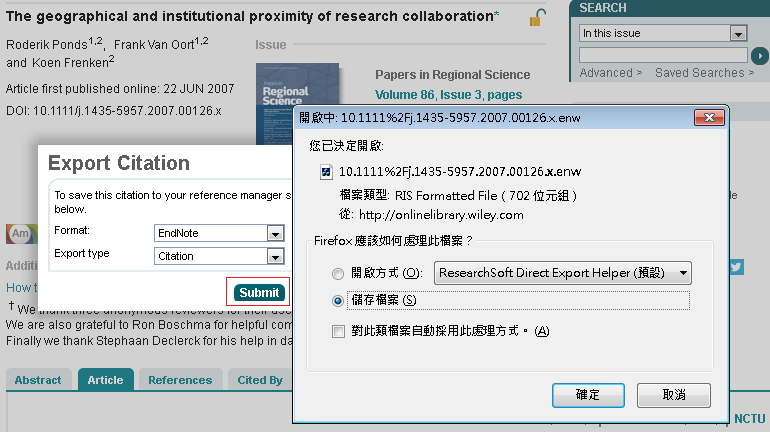Click the file name 10.1111%2Fj.1435-5957.2007.00126.x.enw

pyautogui.click(x=460, y=172)
